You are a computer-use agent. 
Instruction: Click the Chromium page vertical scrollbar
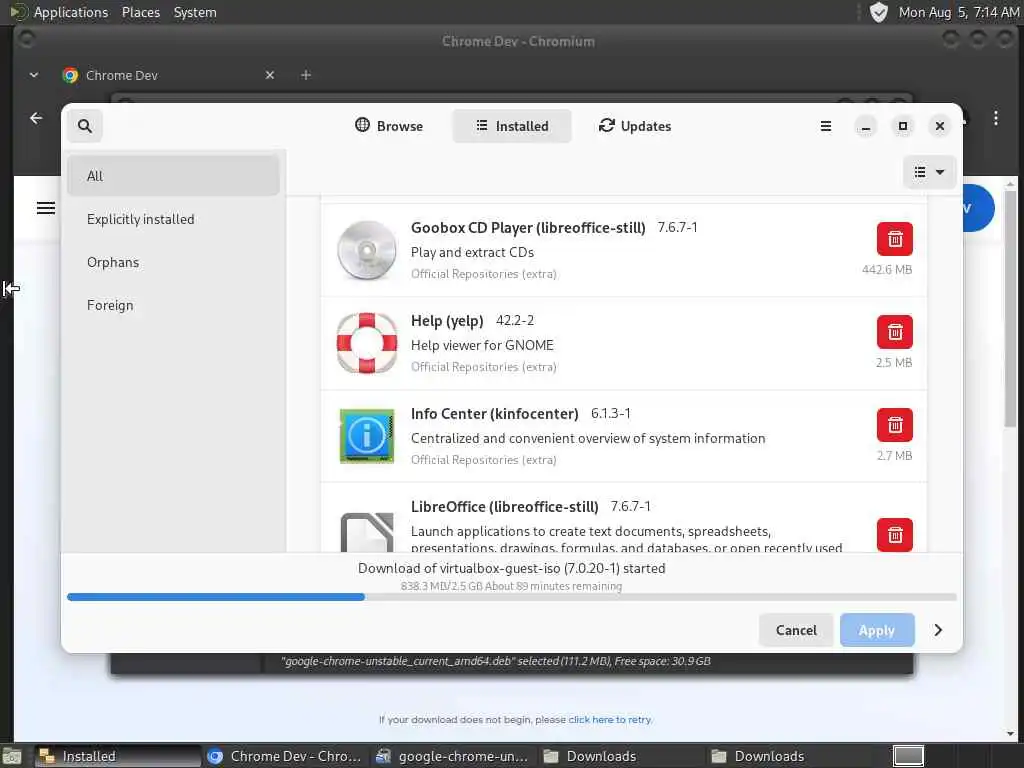click(x=1010, y=308)
